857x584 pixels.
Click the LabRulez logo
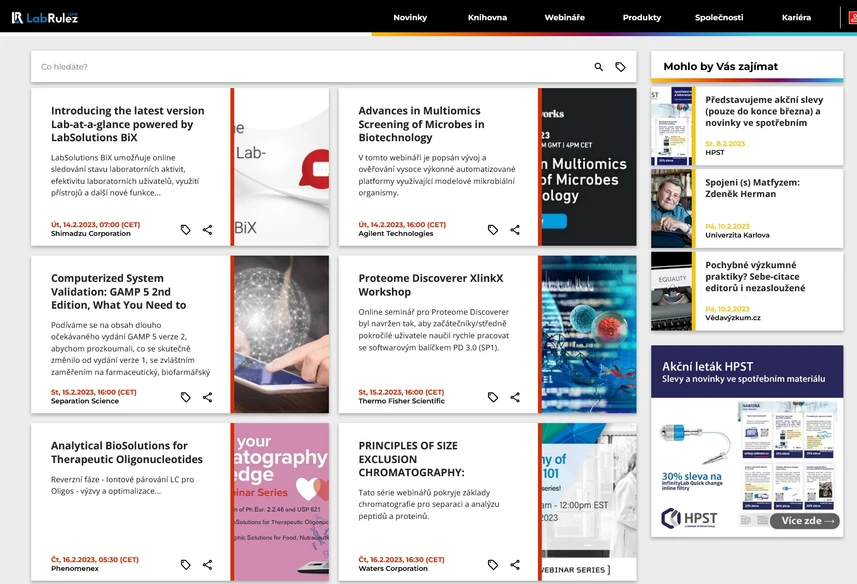[45, 17]
